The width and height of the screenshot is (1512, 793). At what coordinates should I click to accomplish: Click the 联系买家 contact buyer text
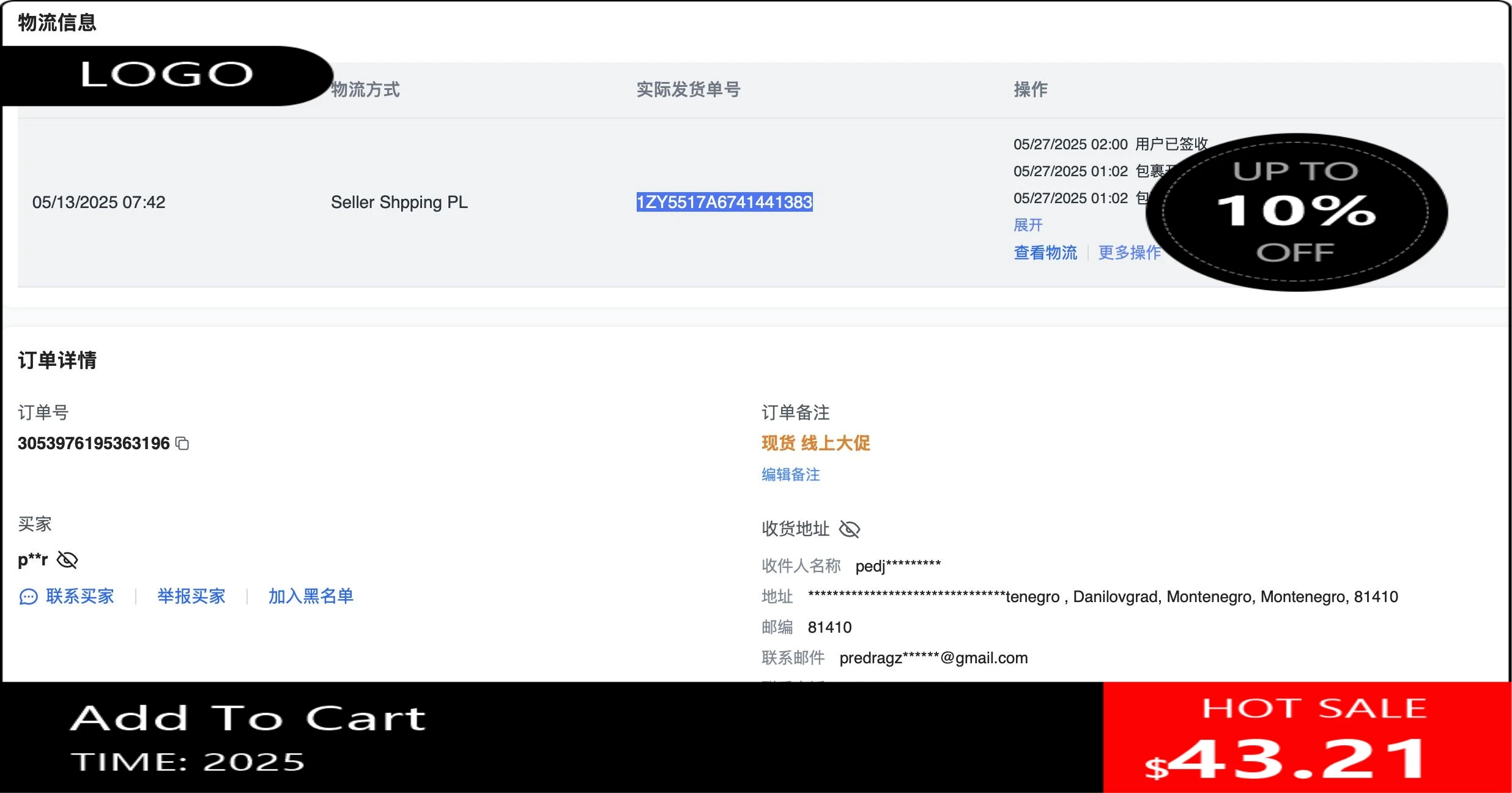(x=80, y=597)
